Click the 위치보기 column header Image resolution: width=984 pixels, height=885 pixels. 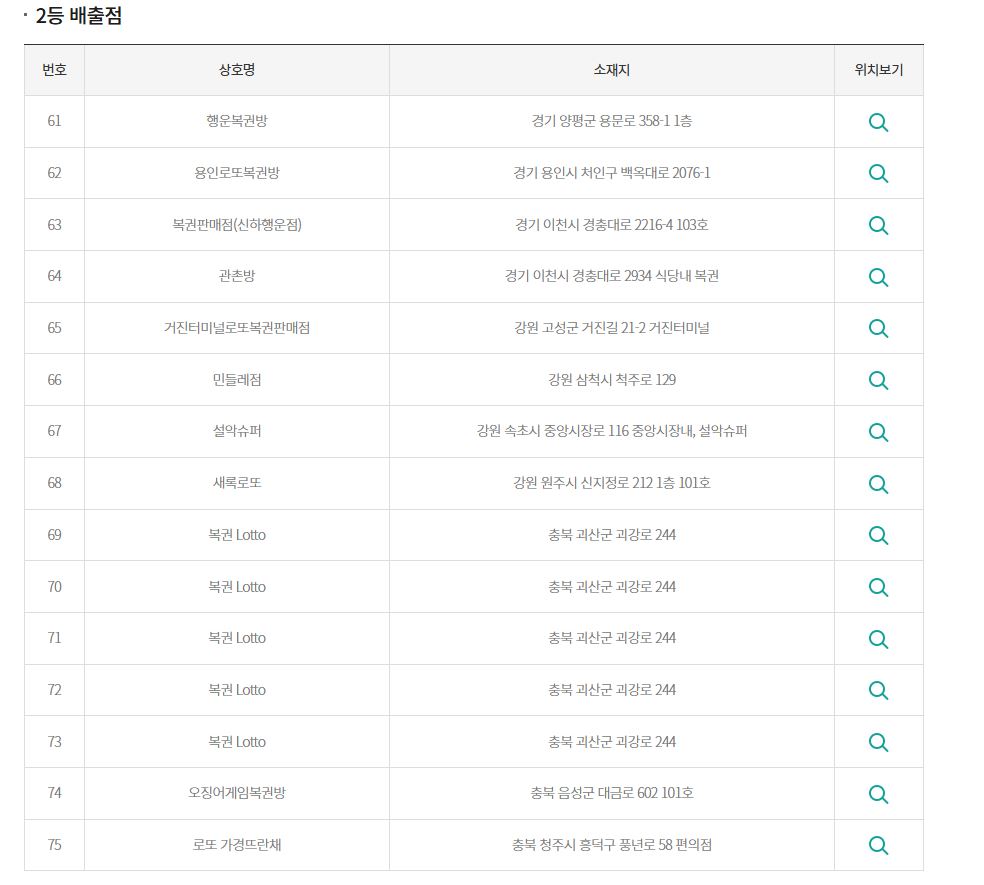tap(878, 70)
